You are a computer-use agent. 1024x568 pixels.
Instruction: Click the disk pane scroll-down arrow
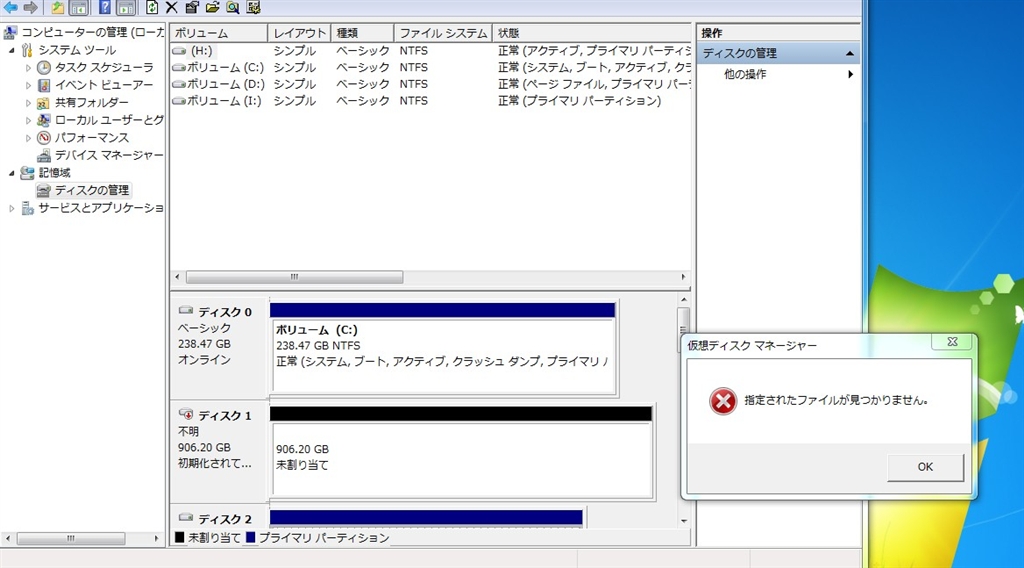(684, 521)
